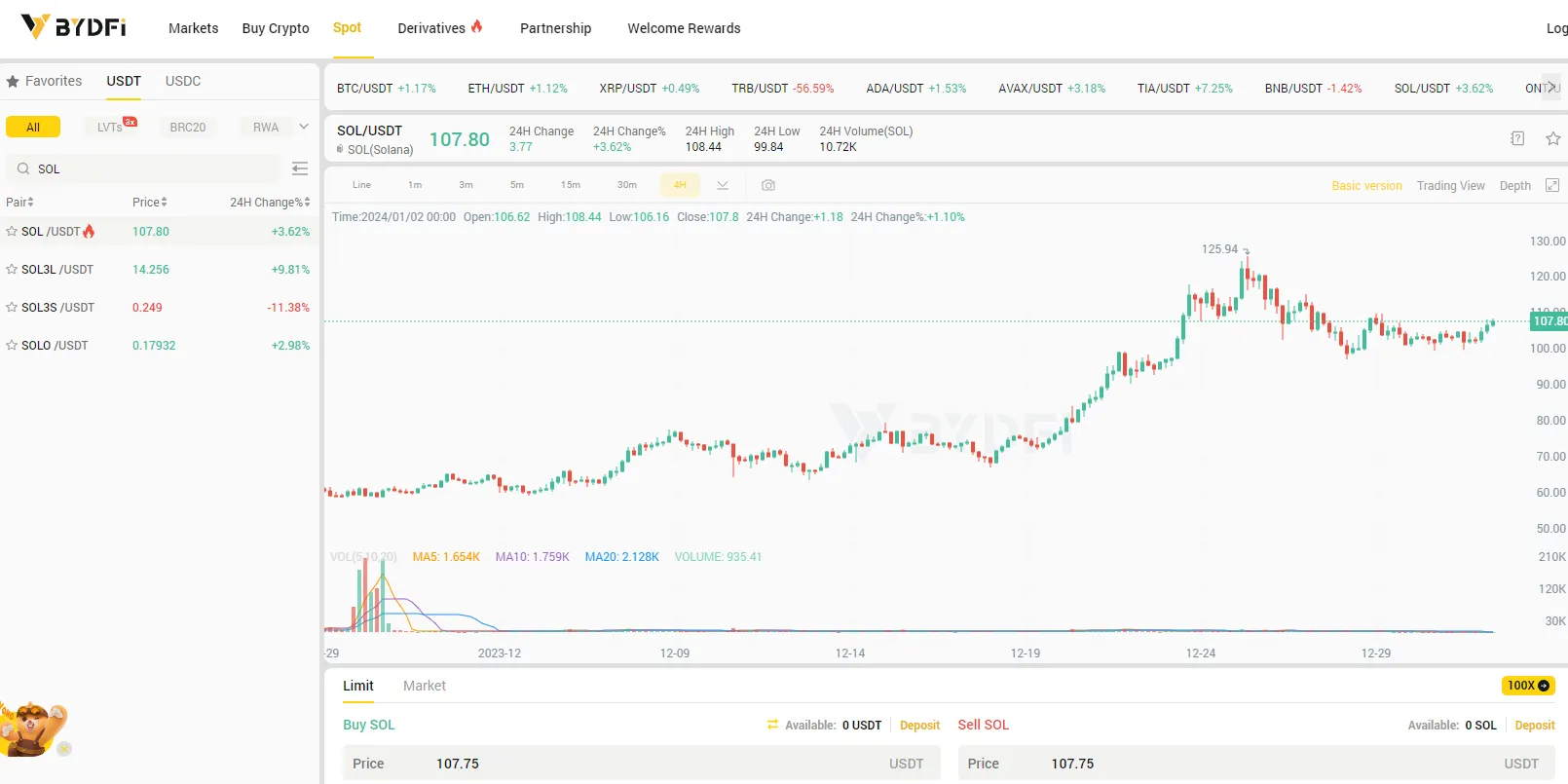Viewport: 1568px width, 784px height.
Task: Click the Buy SOL price input field
Action: [641, 764]
